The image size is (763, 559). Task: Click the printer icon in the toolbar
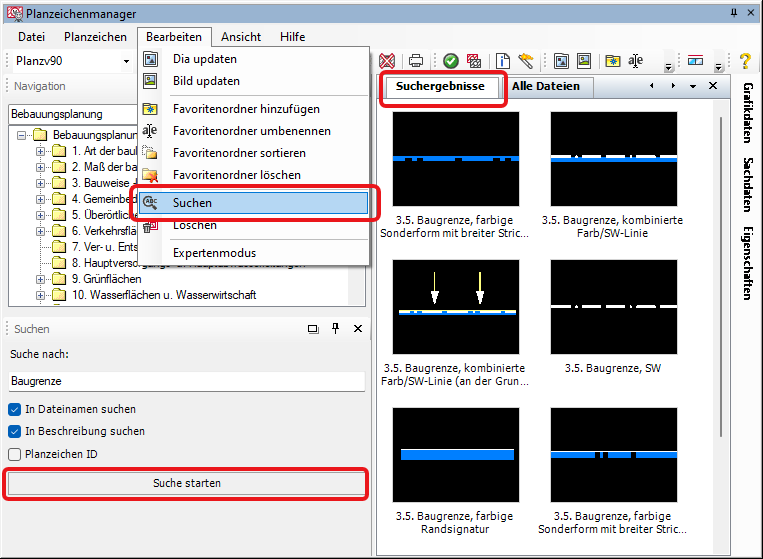(415, 61)
